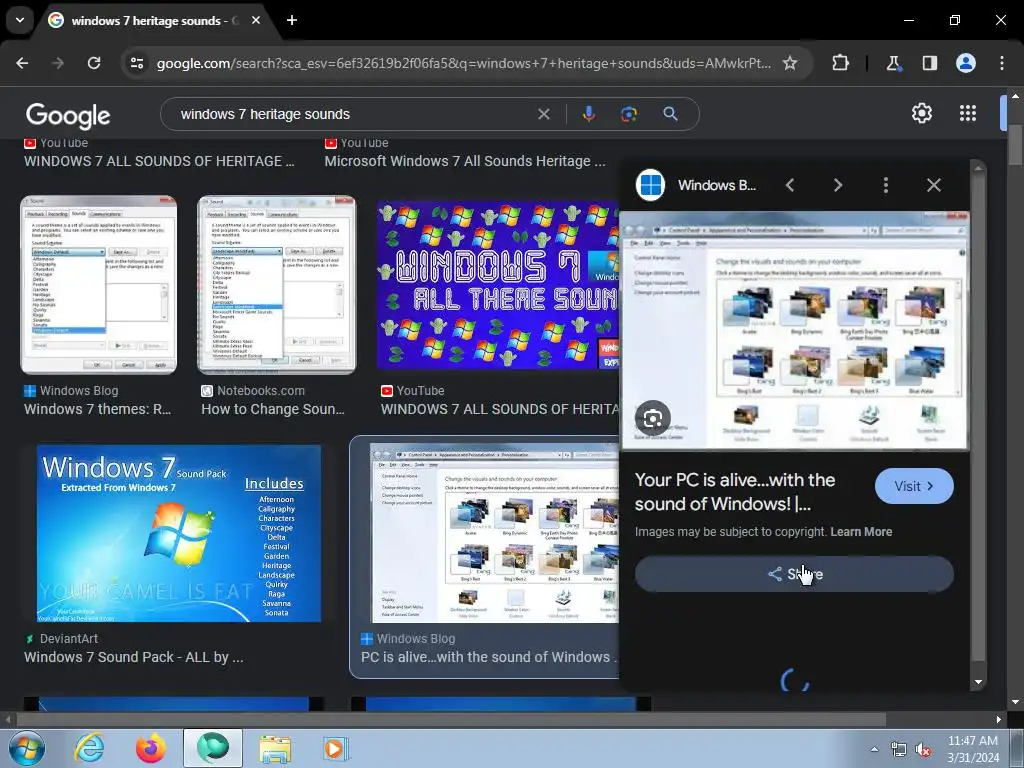Open the tab search dropdown arrow
Image resolution: width=1024 pixels, height=768 pixels.
click(20, 20)
